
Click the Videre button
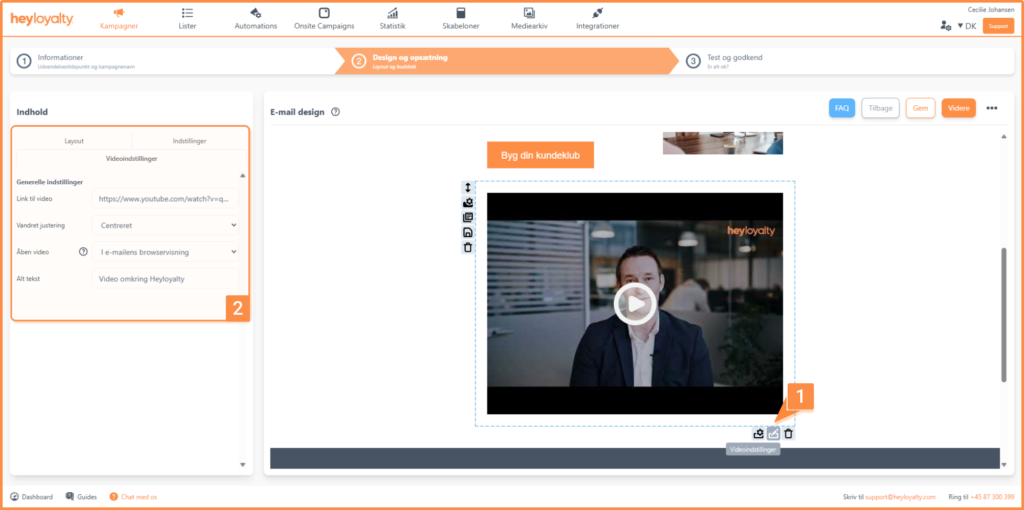[x=958, y=108]
